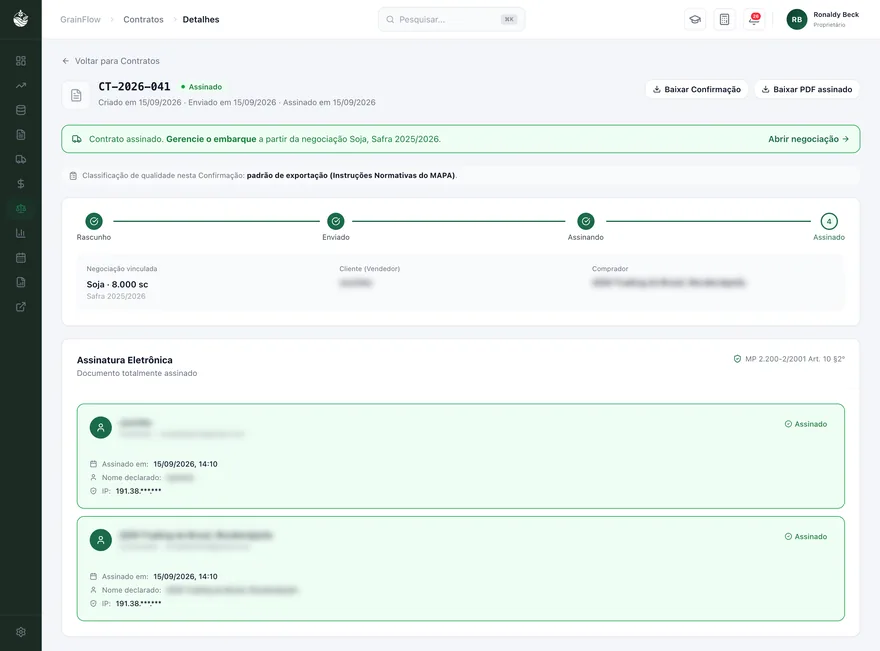Screen dimensions: 880x651
Task: Click the ⌘K shortcut badge in search
Action: pyautogui.click(x=508, y=20)
